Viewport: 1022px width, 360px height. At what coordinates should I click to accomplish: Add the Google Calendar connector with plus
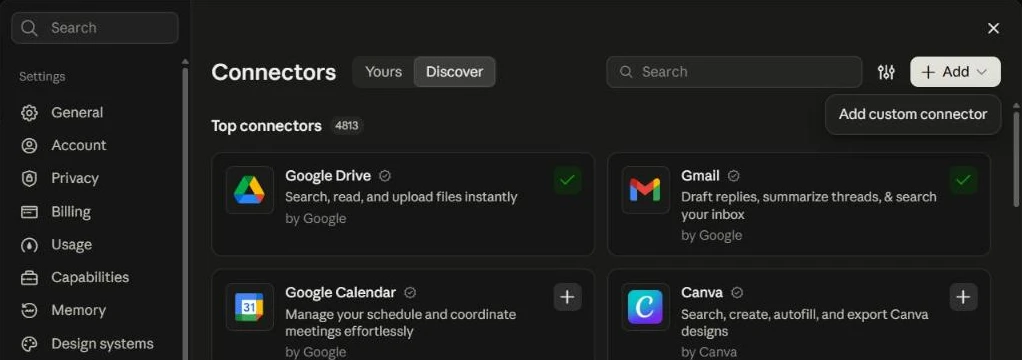point(568,297)
